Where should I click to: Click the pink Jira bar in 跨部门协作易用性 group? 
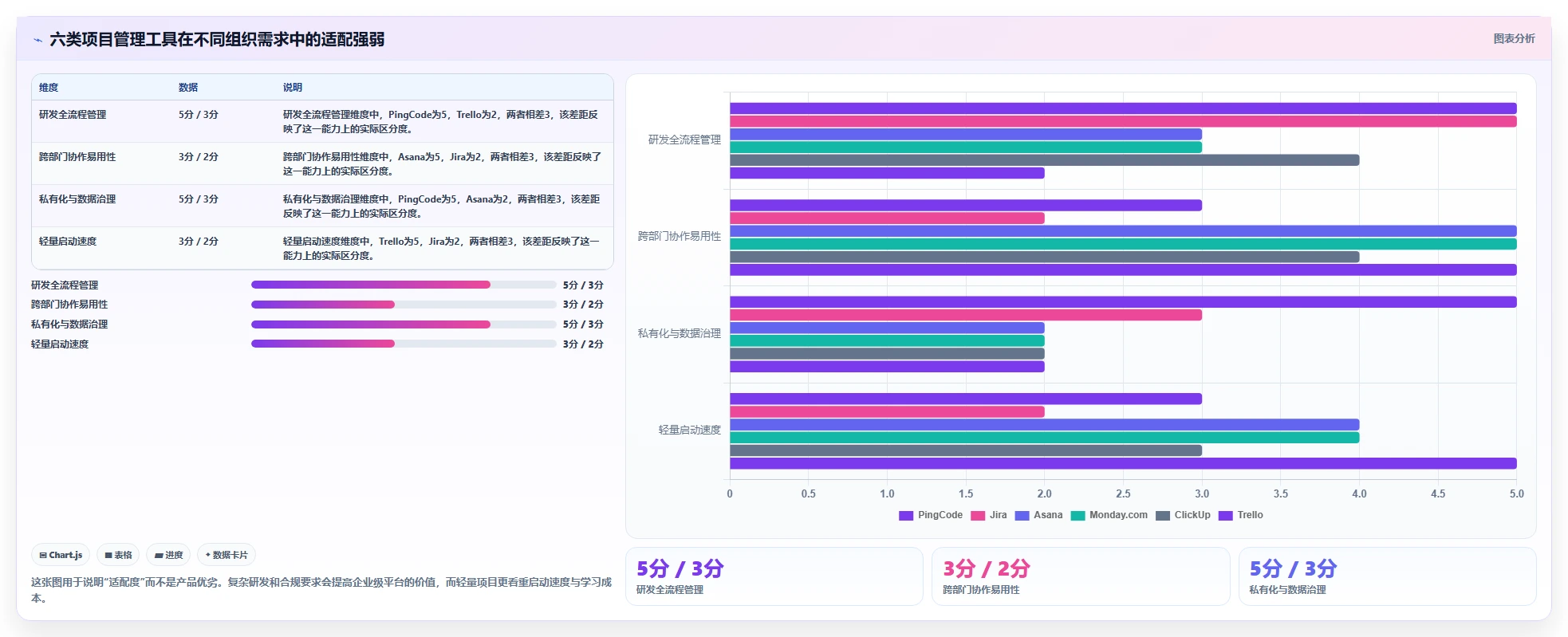[887, 218]
